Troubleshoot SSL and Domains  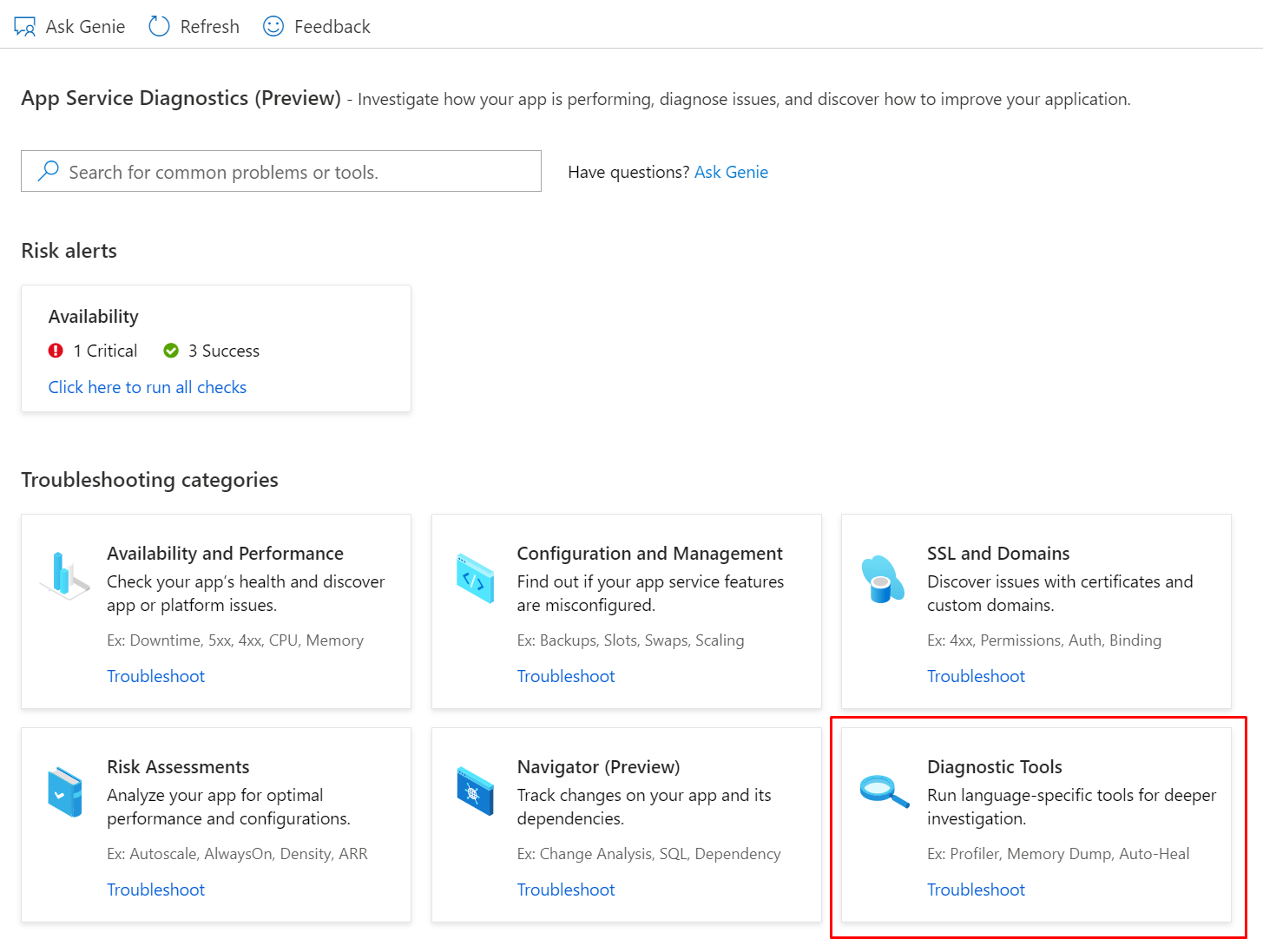click(x=976, y=676)
